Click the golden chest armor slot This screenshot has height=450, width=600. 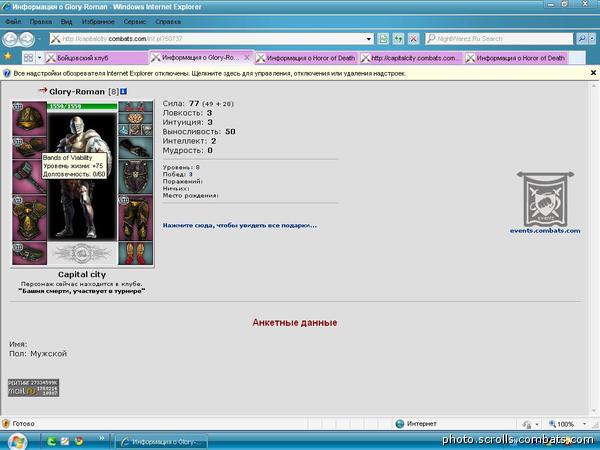click(29, 218)
